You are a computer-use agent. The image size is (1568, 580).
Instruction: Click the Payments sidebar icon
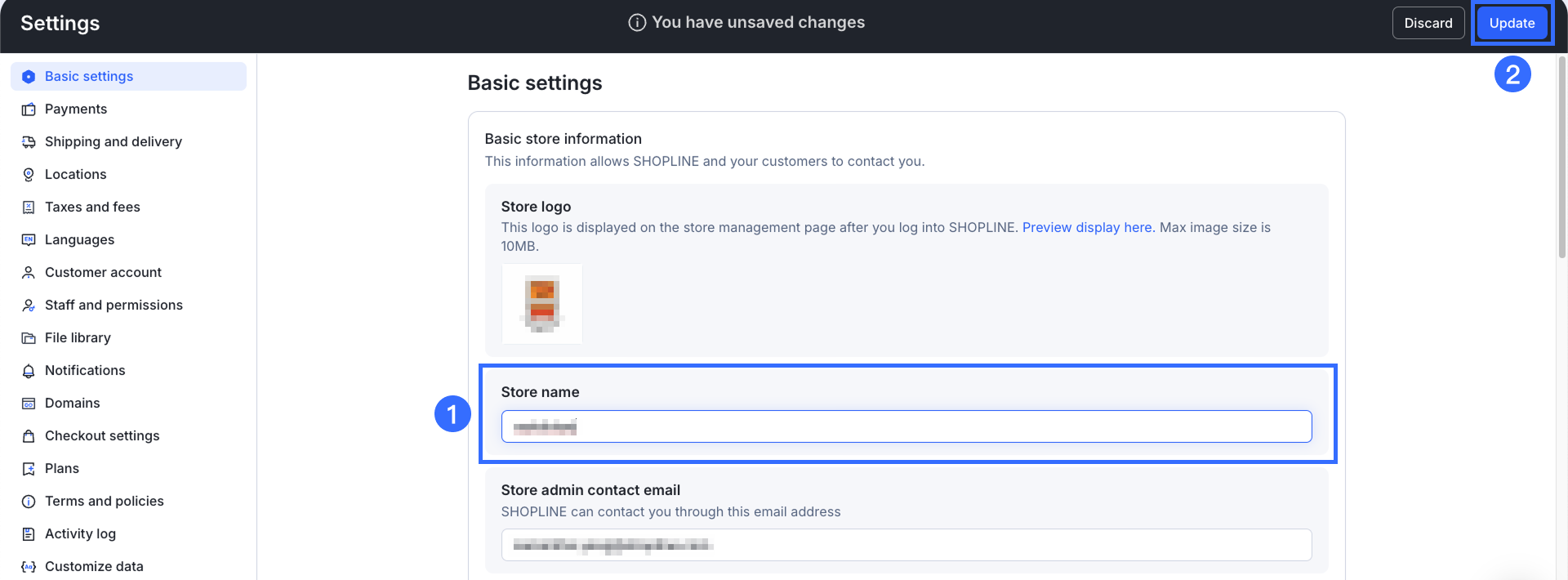(29, 109)
